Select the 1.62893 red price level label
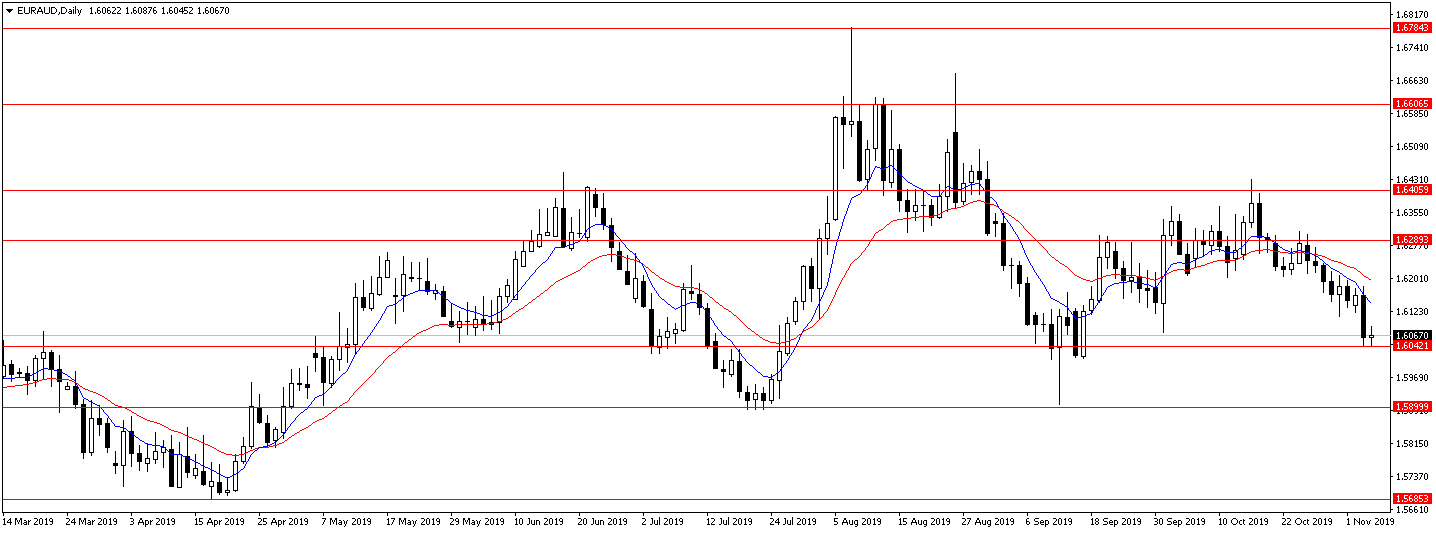The width and height of the screenshot is (1436, 533). (x=1413, y=240)
